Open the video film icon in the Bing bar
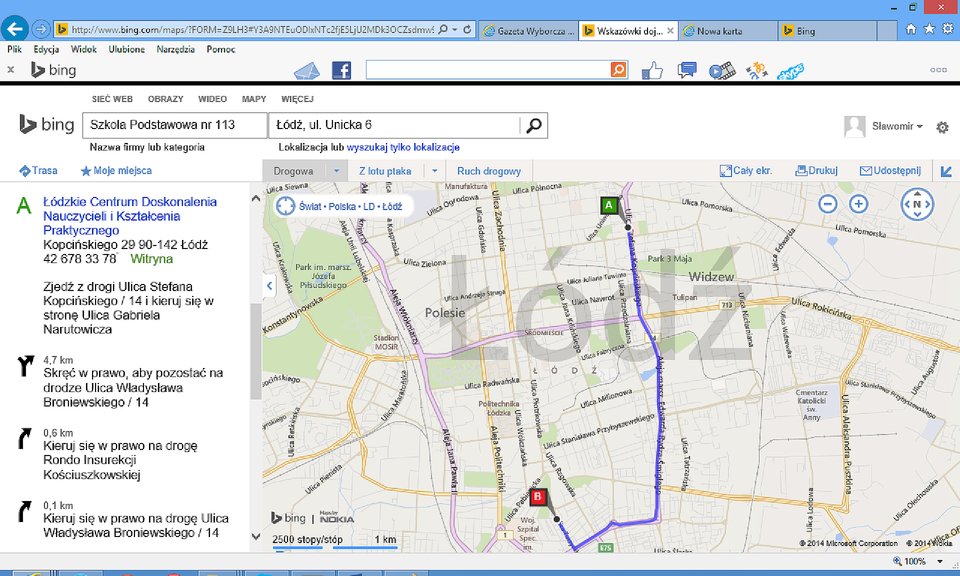Viewport: 960px width, 576px height. pos(722,71)
